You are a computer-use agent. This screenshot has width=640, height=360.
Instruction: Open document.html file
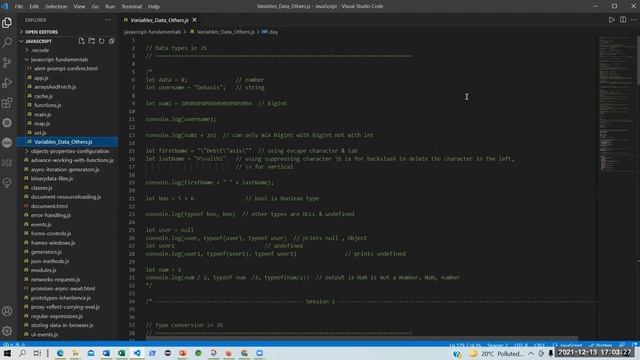pyautogui.click(x=49, y=206)
